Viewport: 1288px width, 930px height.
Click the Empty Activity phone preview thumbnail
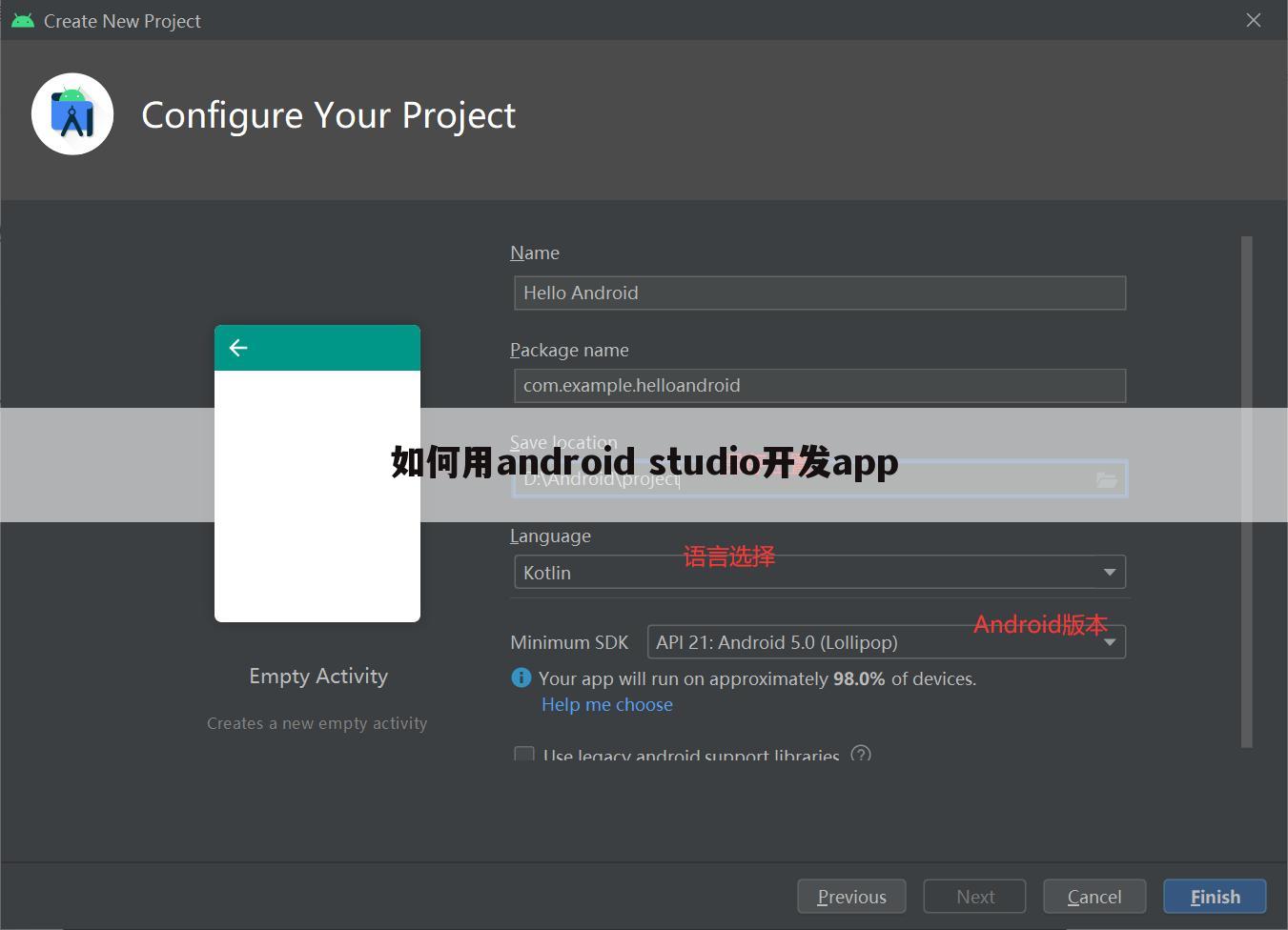coord(317,474)
